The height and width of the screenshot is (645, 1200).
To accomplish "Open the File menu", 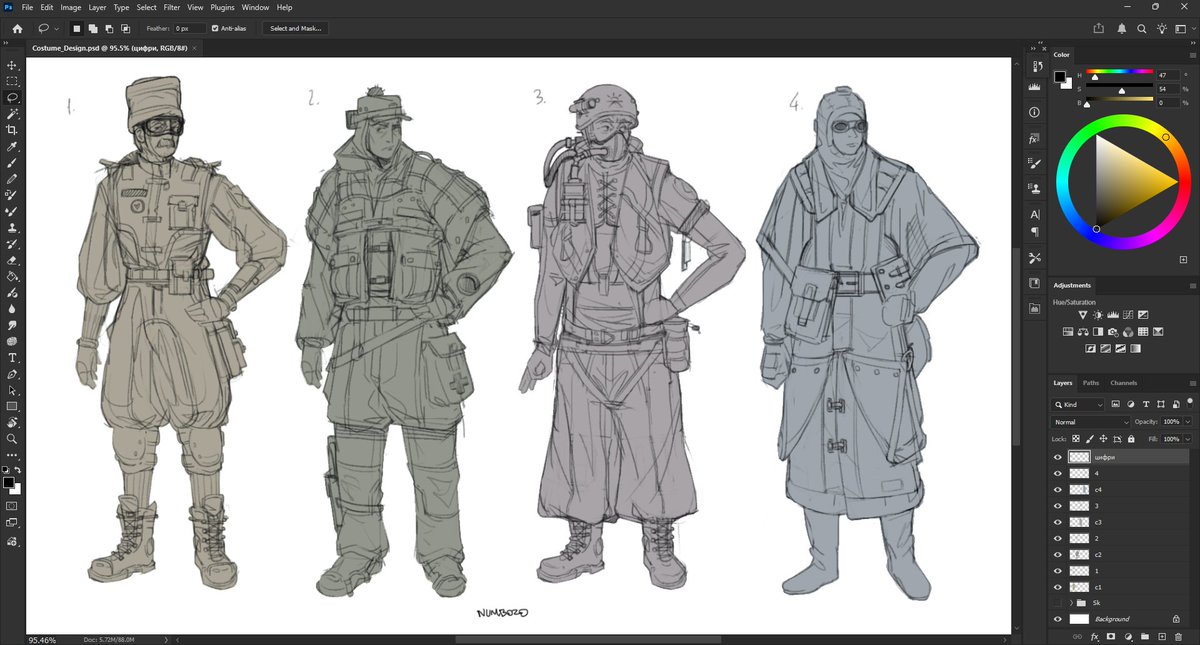I will 27,7.
